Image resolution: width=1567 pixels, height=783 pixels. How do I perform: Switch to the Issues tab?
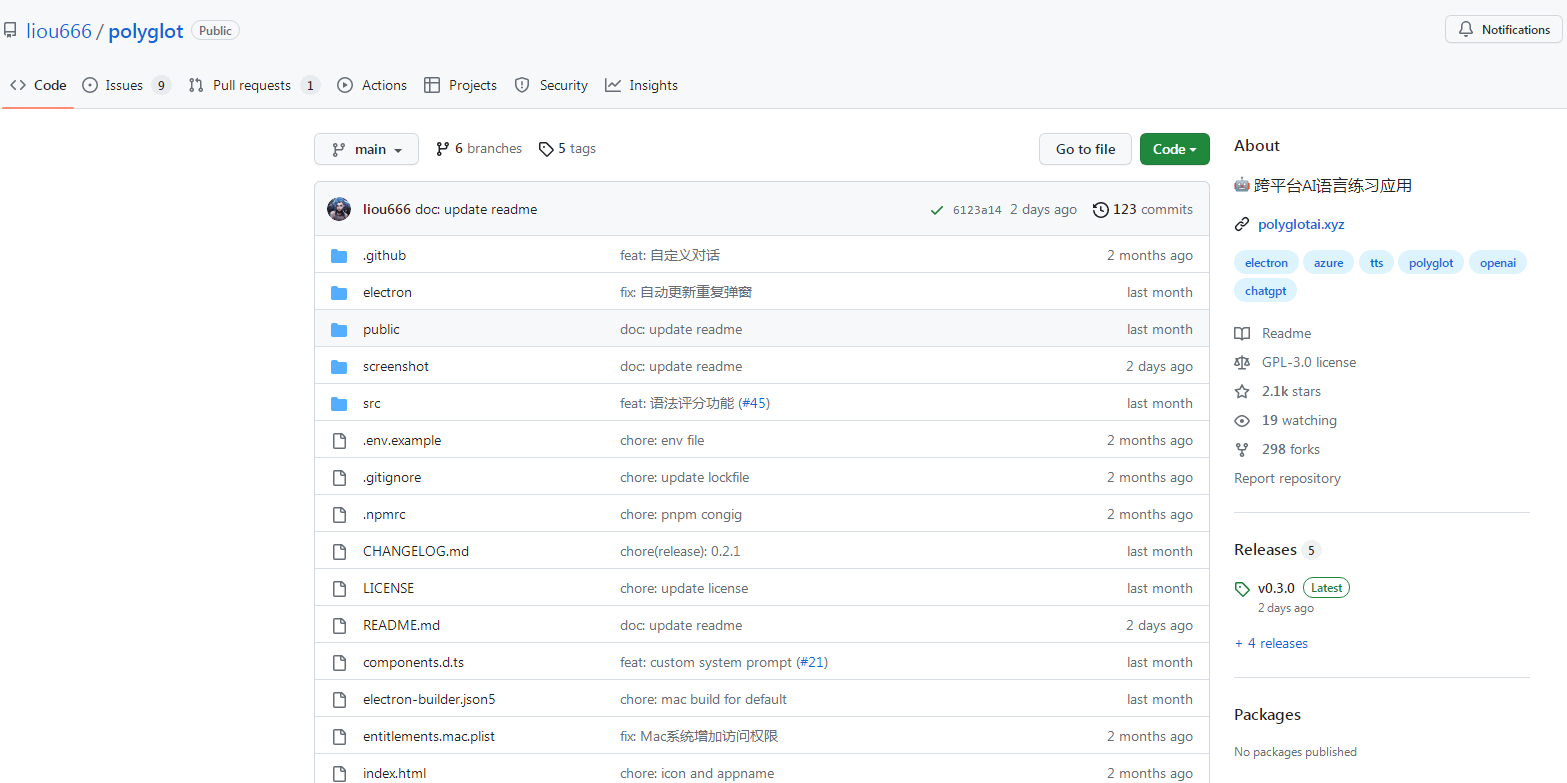pos(125,86)
